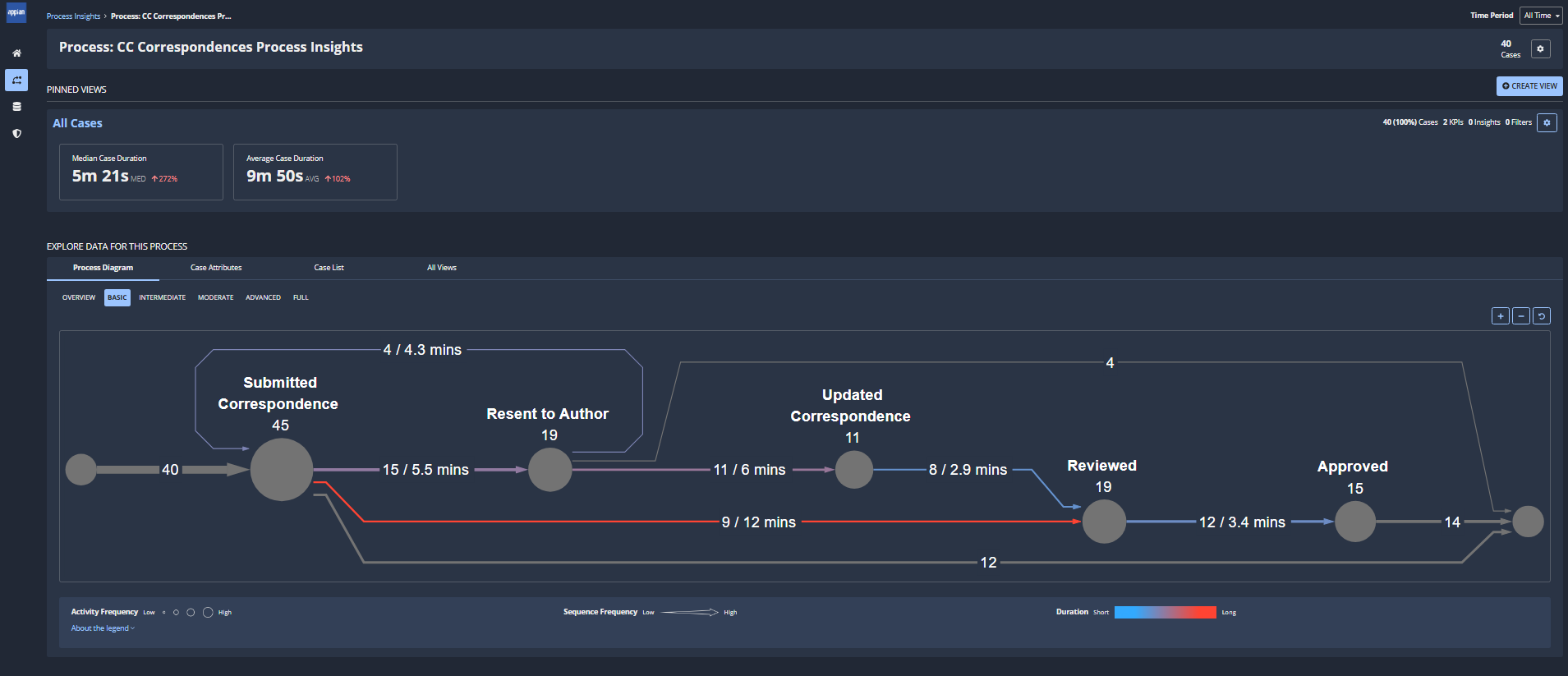This screenshot has height=676, width=1568.
Task: Set diagram detail level to Intermediate
Action: click(162, 297)
